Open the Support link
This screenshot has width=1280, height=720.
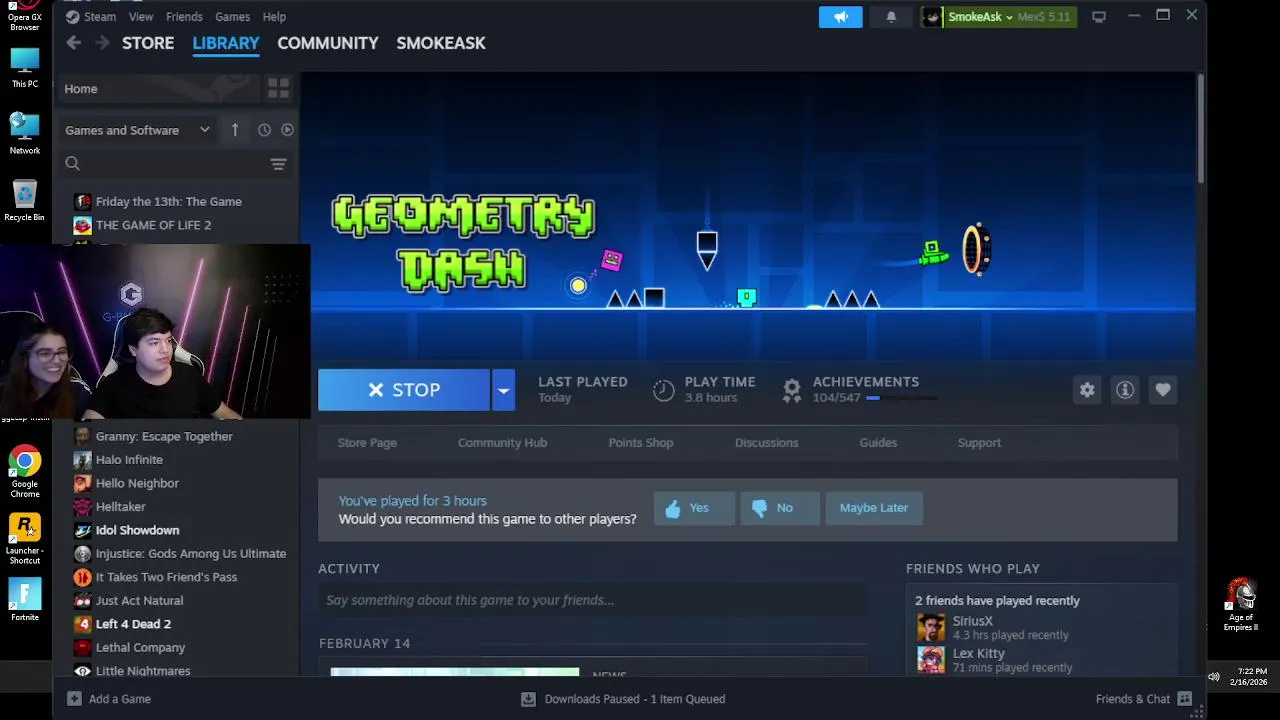tap(979, 443)
